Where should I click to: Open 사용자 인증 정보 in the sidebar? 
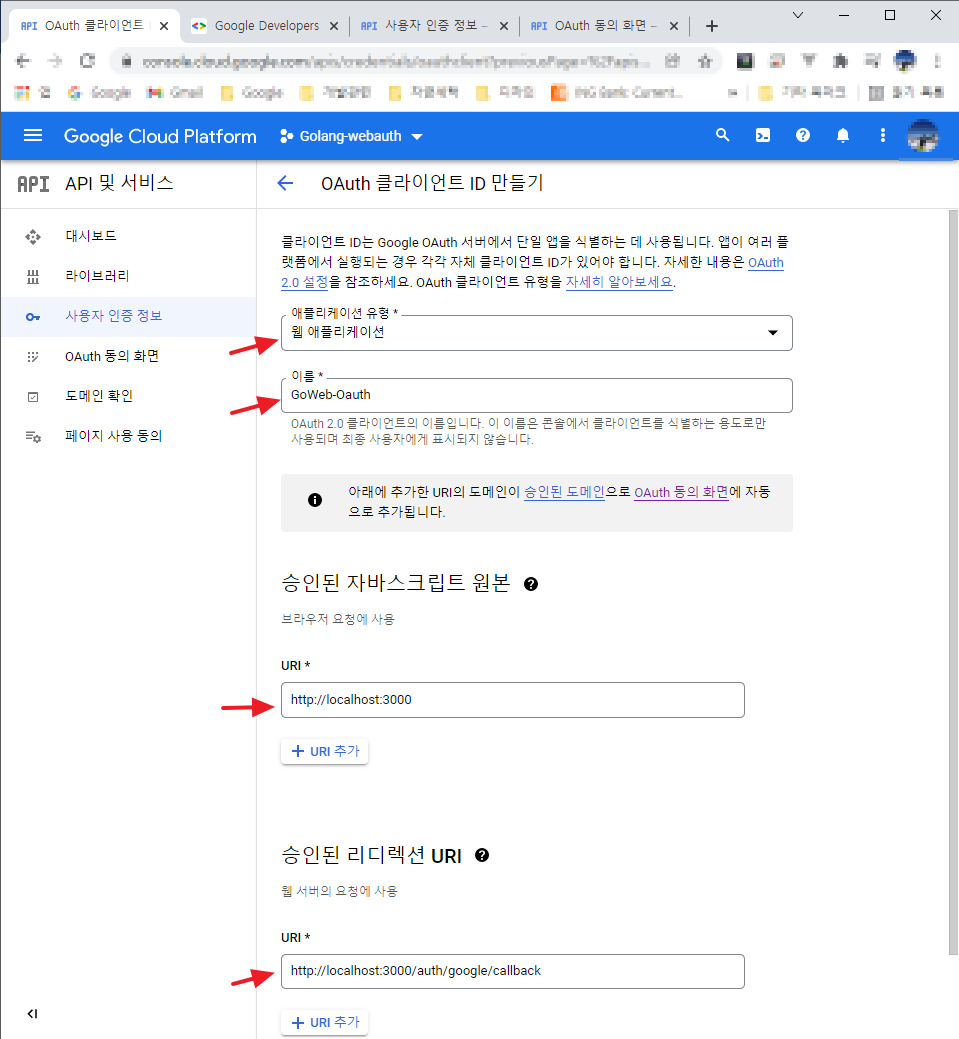pyautogui.click(x=128, y=317)
